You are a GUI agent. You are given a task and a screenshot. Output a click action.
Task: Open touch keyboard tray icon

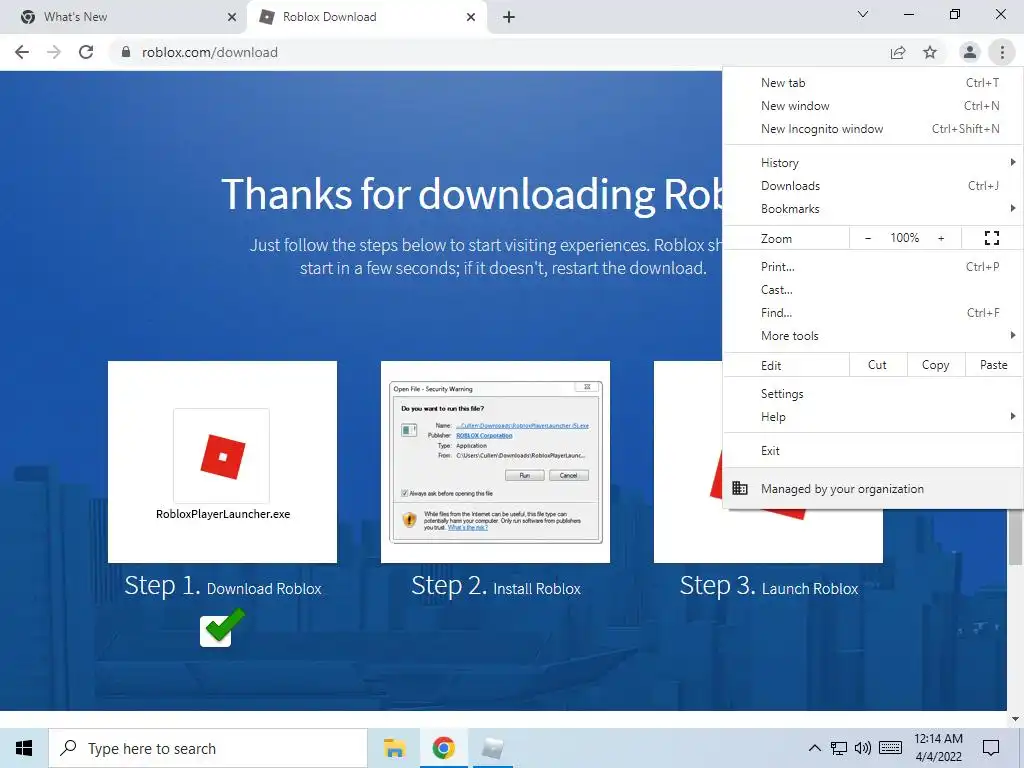(x=890, y=748)
